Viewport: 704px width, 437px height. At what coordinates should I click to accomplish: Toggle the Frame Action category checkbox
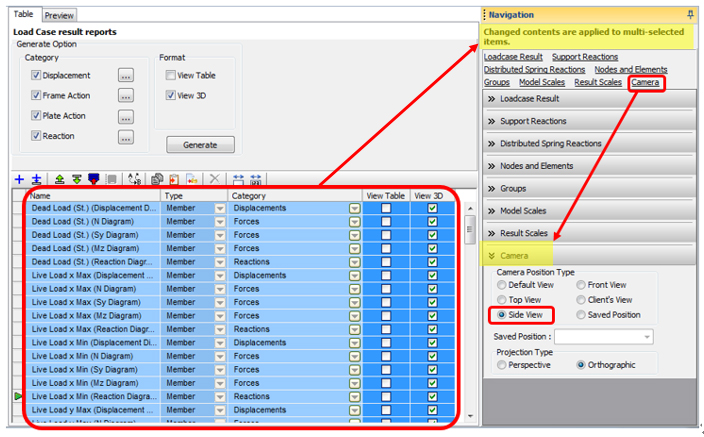(36, 95)
